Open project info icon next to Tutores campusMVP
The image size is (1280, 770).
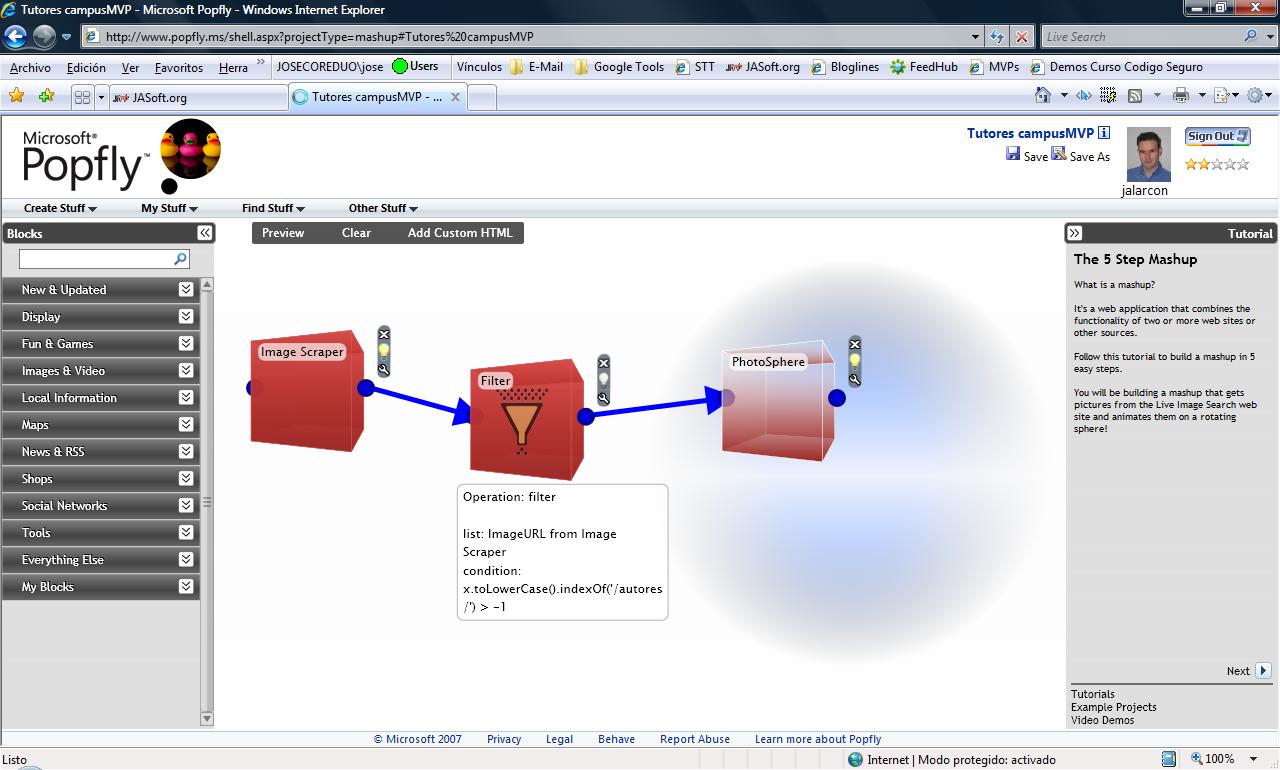coord(1104,133)
